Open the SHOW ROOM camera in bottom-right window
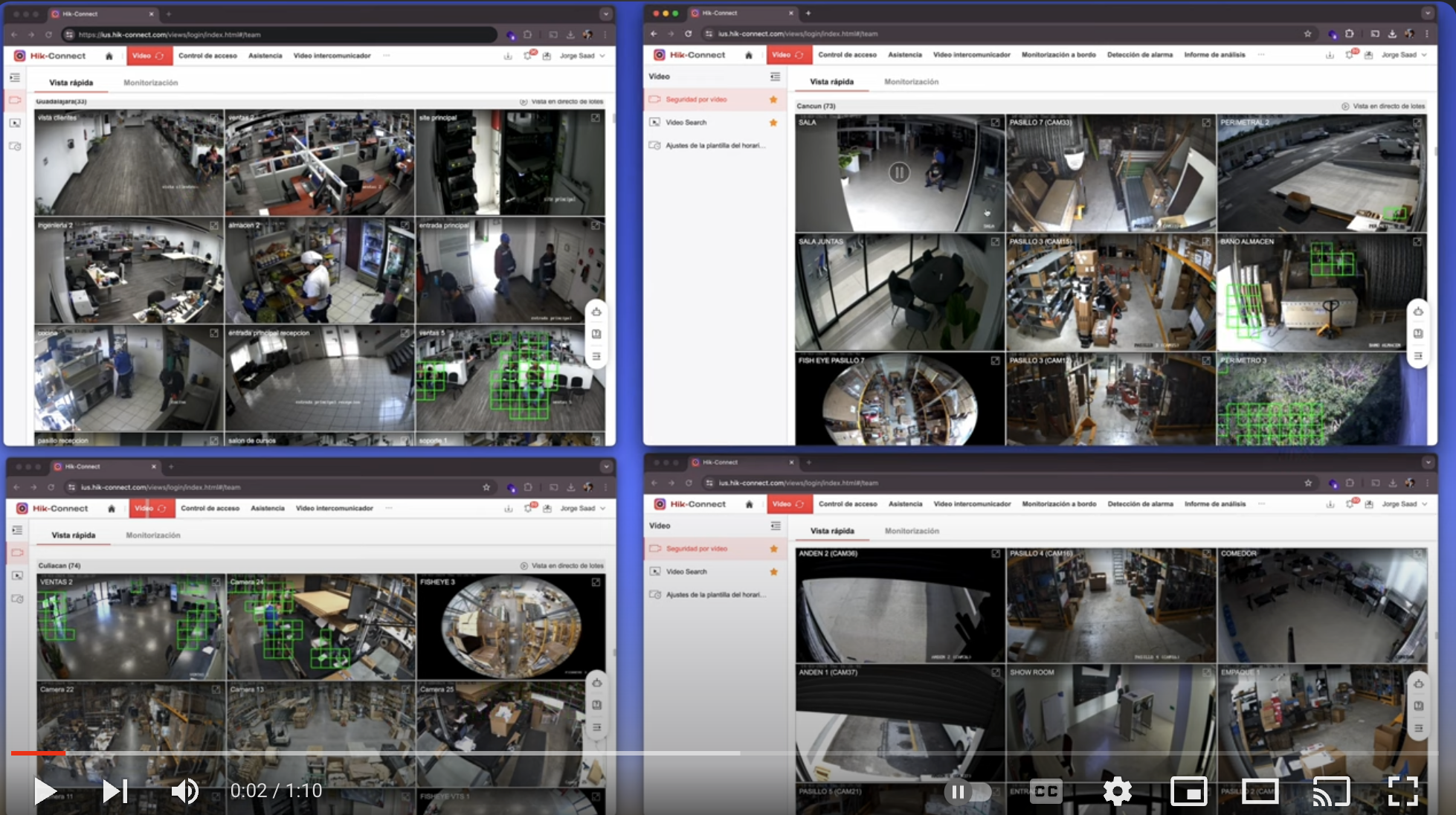Screen dimensions: 1456x815 [1111, 723]
